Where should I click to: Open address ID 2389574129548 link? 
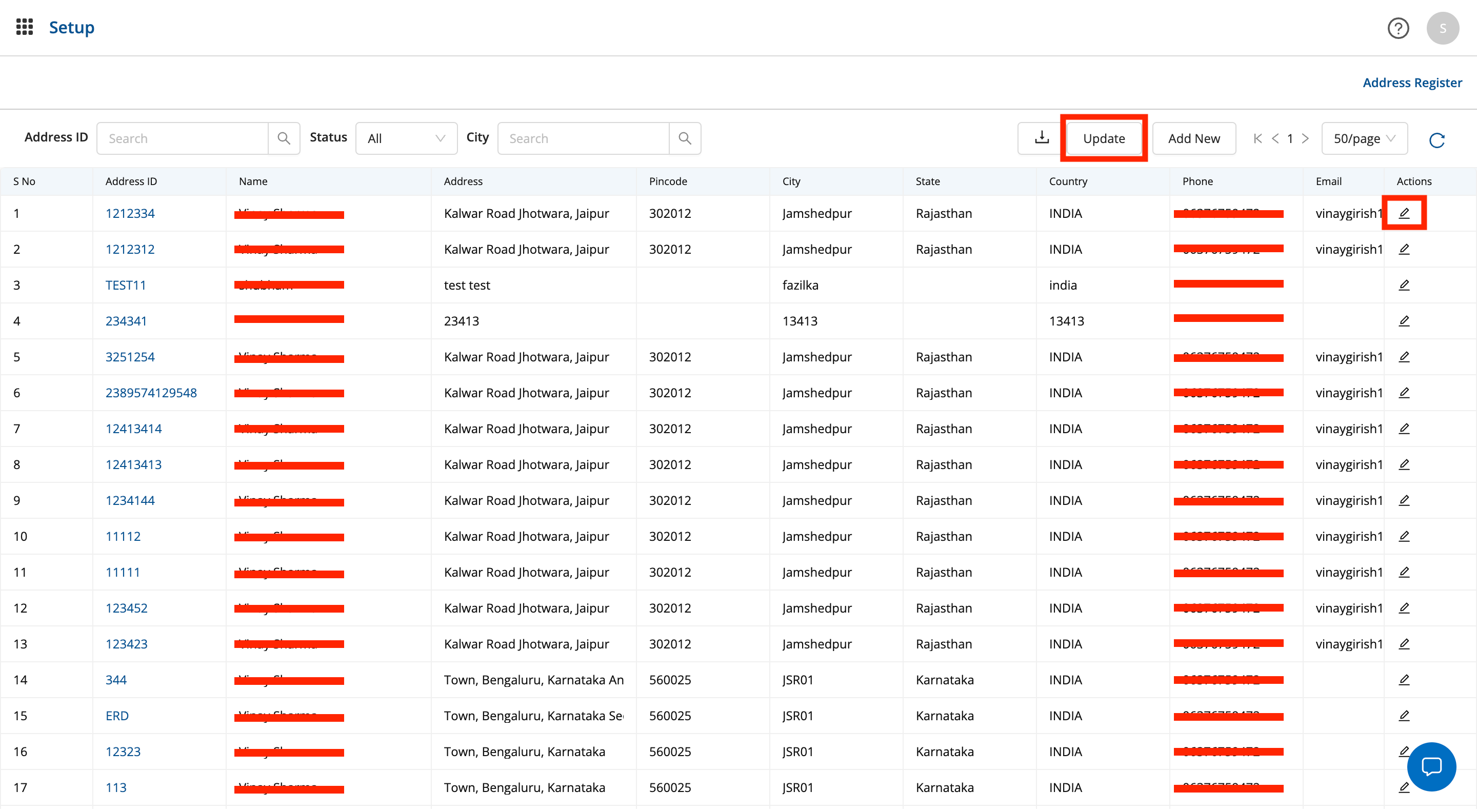[x=151, y=393]
